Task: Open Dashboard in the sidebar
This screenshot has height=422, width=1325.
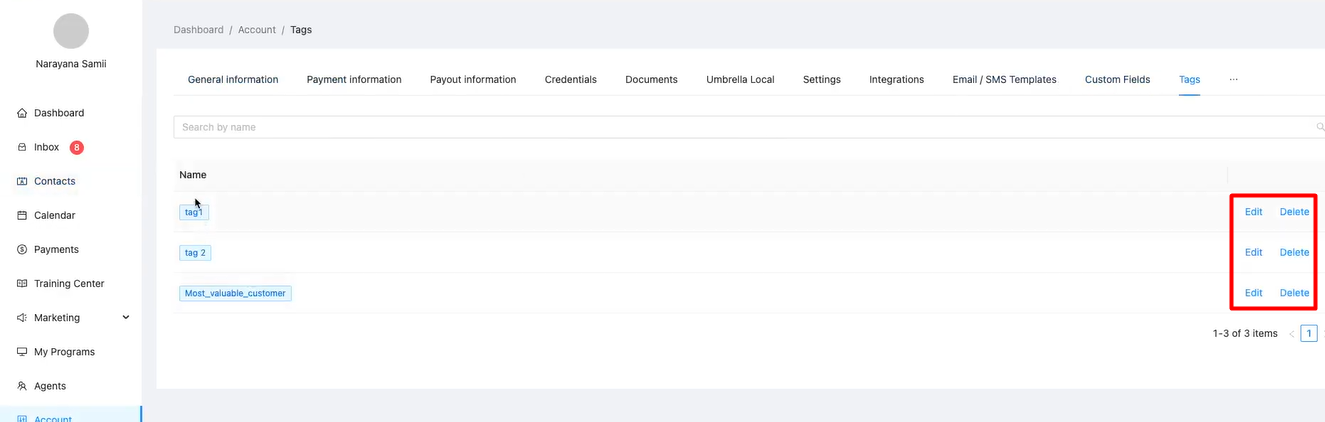Action: pyautogui.click(x=59, y=113)
